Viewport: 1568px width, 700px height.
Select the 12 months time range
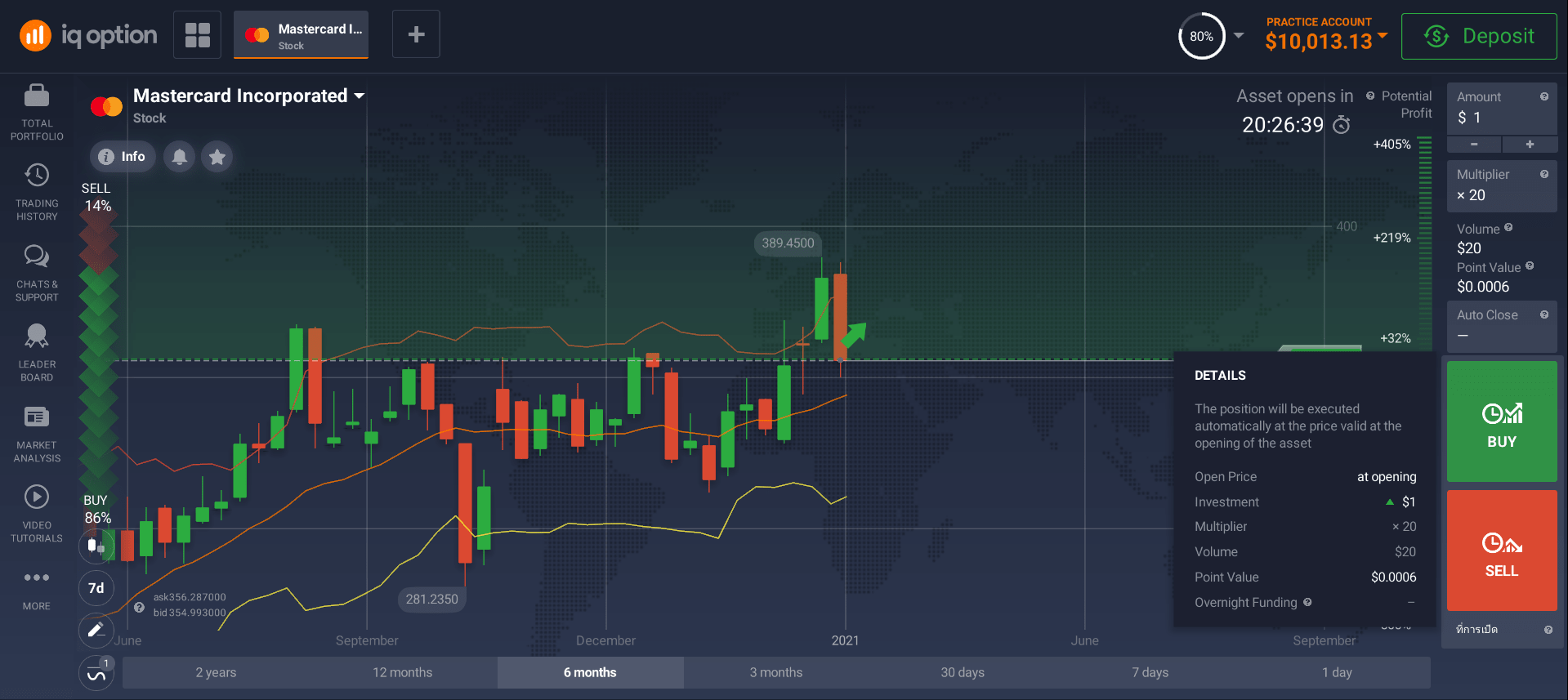click(x=403, y=672)
